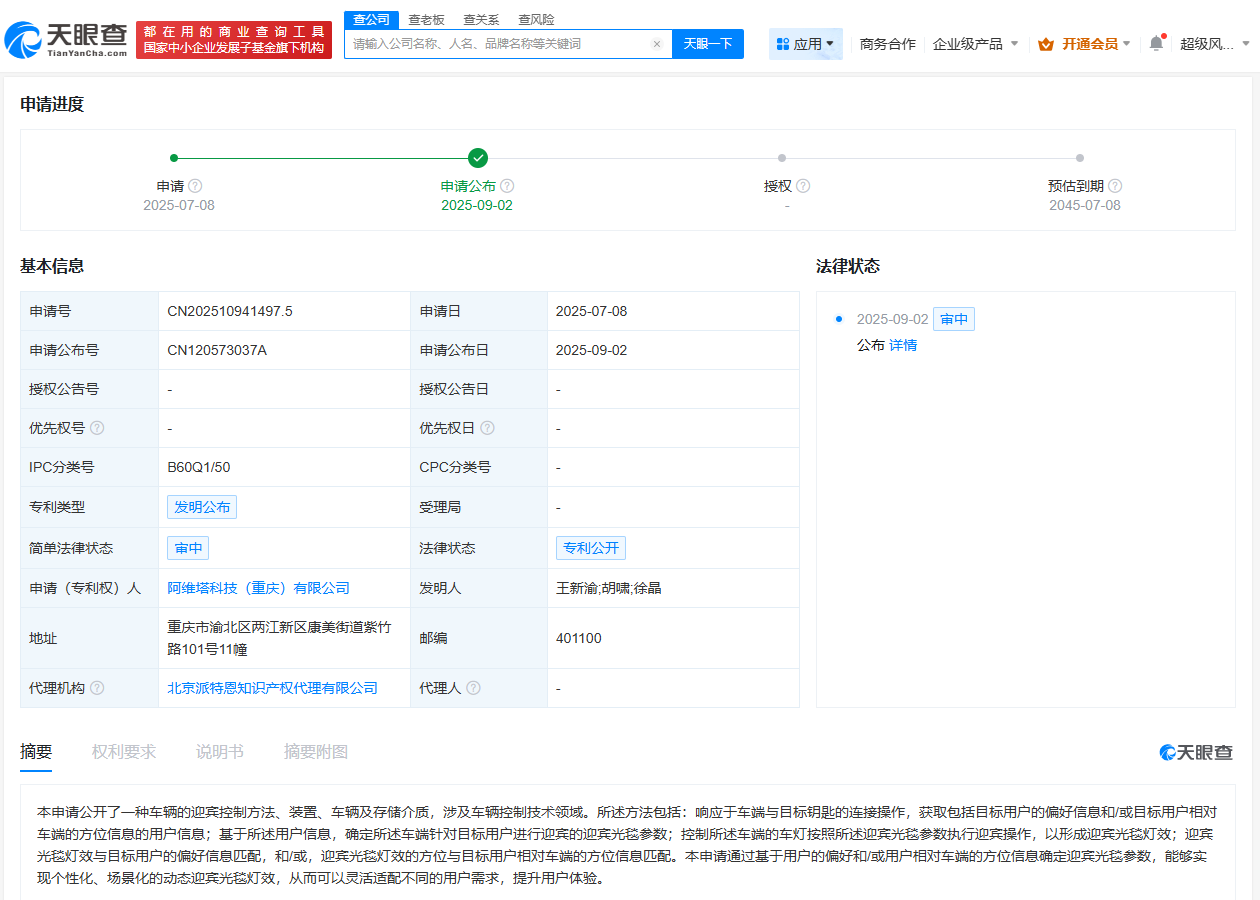Click the 天眼一下 search button
Screen dimensions: 1260x900
click(x=707, y=43)
